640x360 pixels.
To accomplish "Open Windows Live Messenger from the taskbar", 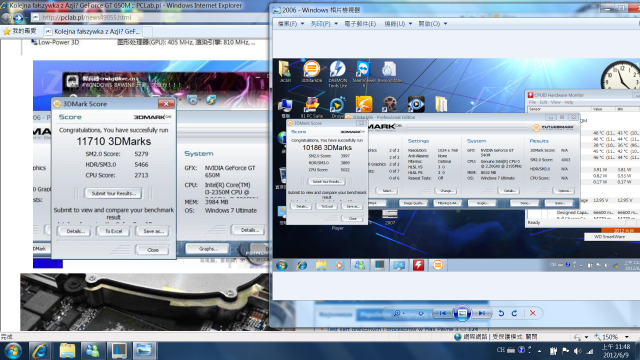I will pos(93,351).
